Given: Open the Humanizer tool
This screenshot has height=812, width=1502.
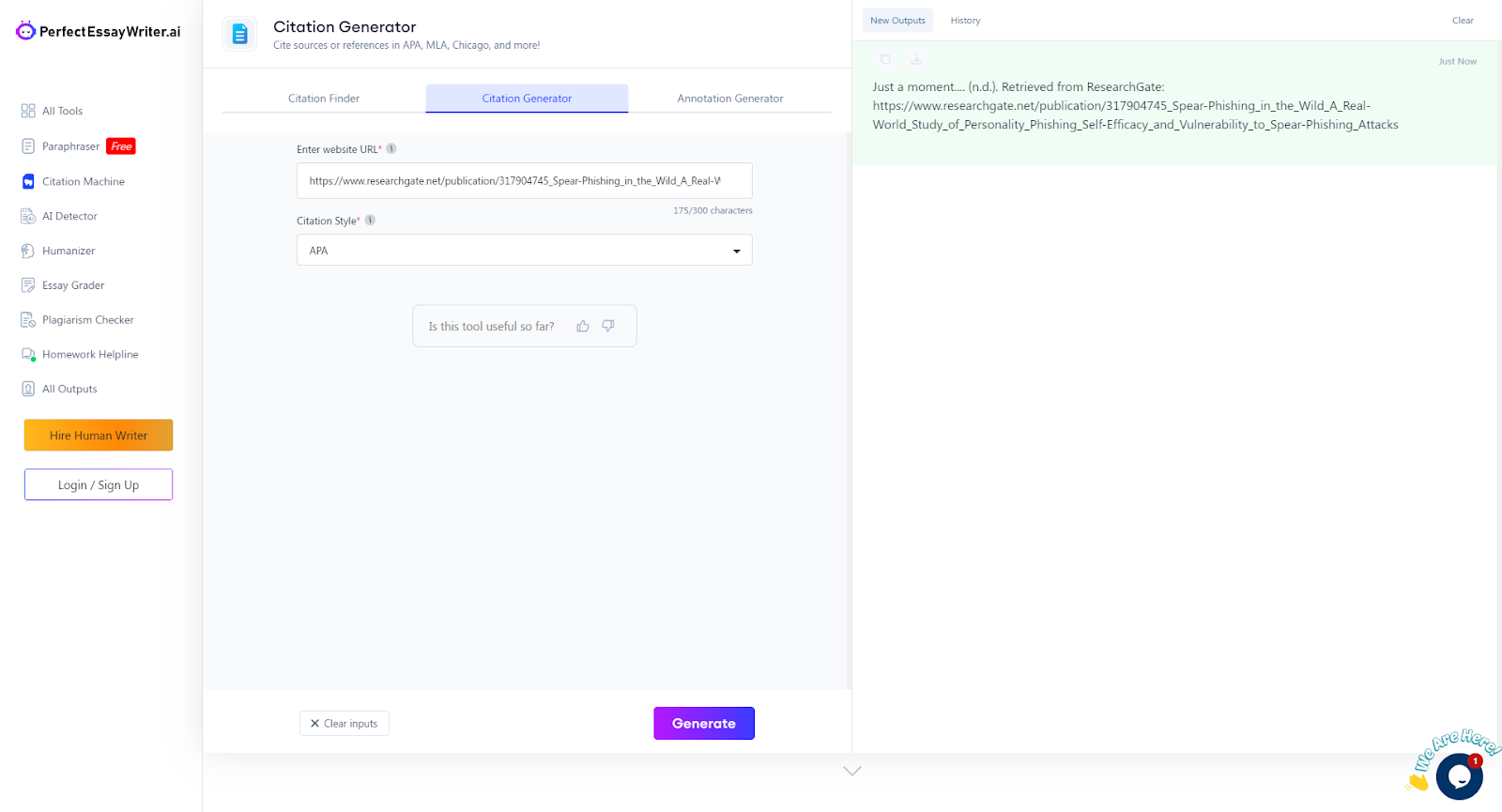Looking at the screenshot, I should [69, 251].
